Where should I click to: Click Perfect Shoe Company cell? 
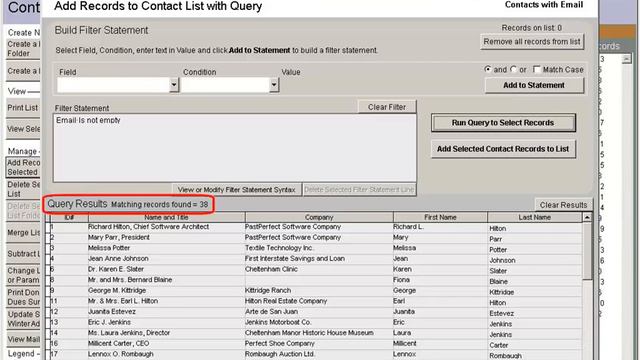319,344
